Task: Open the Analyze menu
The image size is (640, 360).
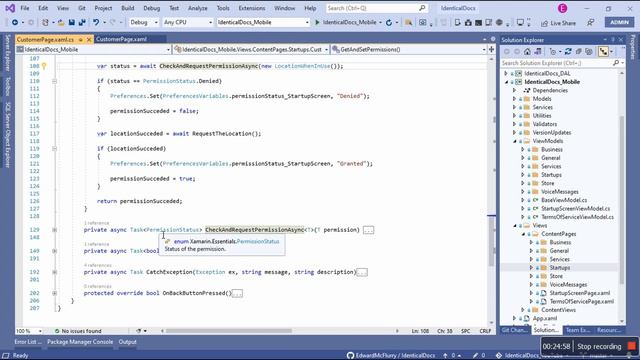Action: [x=198, y=8]
